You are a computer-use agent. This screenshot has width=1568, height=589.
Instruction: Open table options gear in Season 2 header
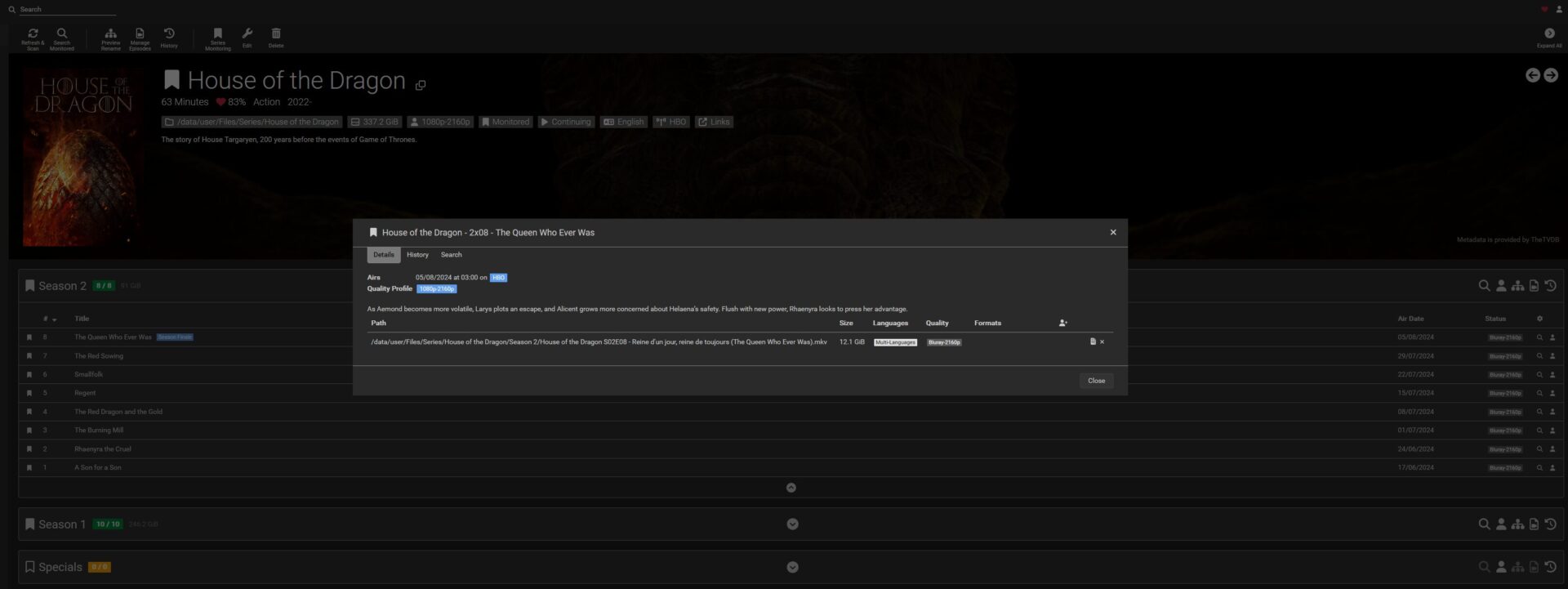pos(1539,319)
